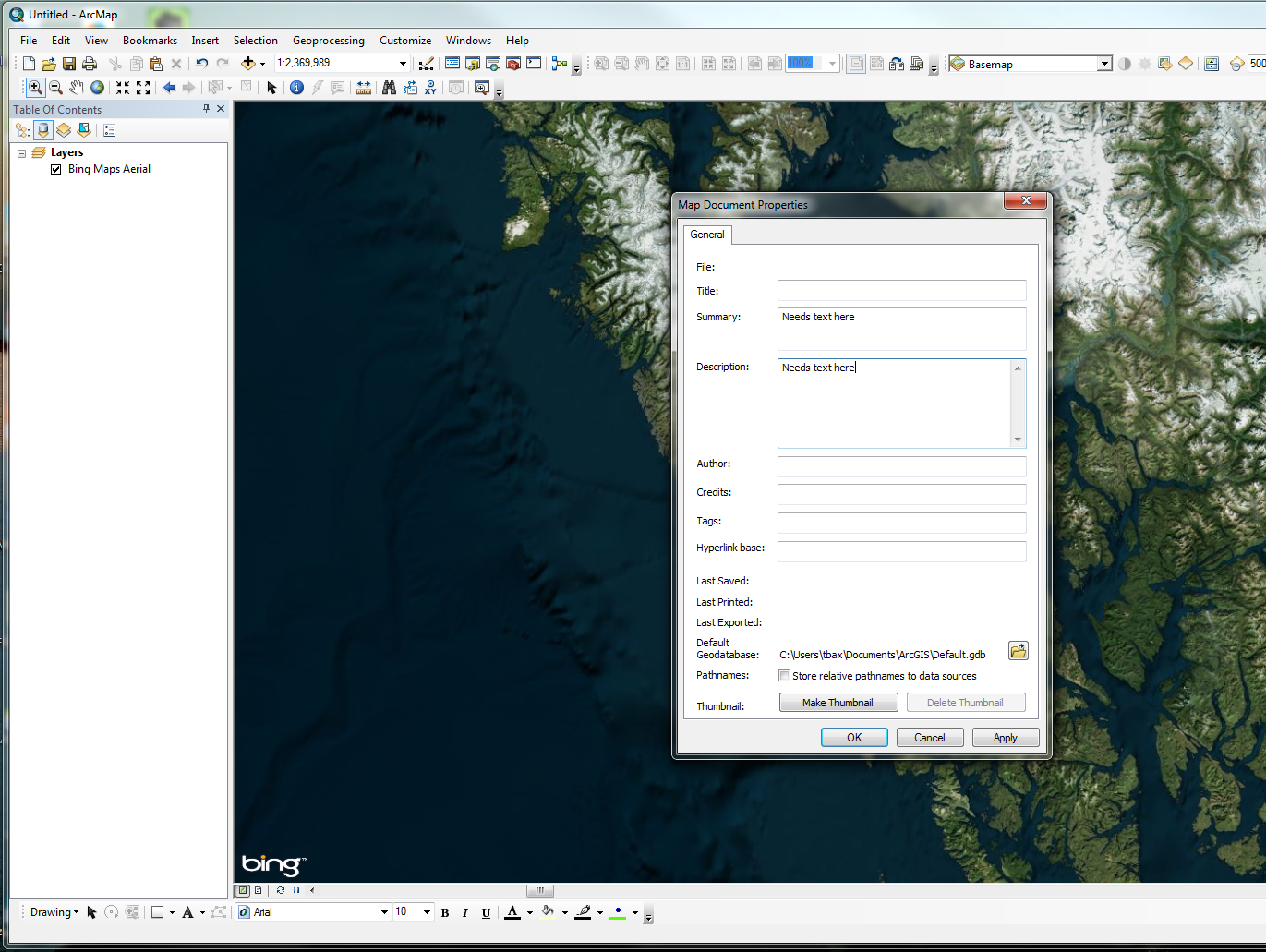Browse for default geodatabase folder icon

(1018, 651)
